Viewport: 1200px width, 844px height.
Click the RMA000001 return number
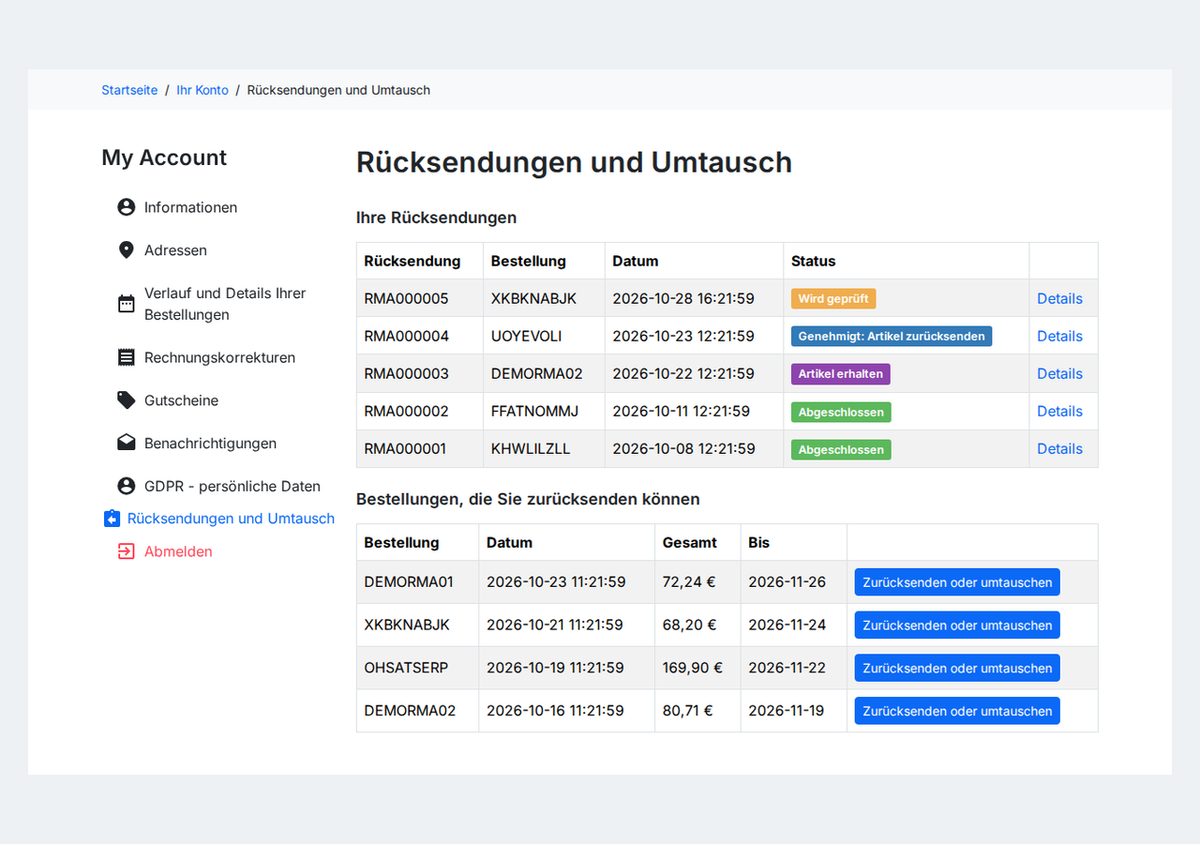click(x=406, y=448)
